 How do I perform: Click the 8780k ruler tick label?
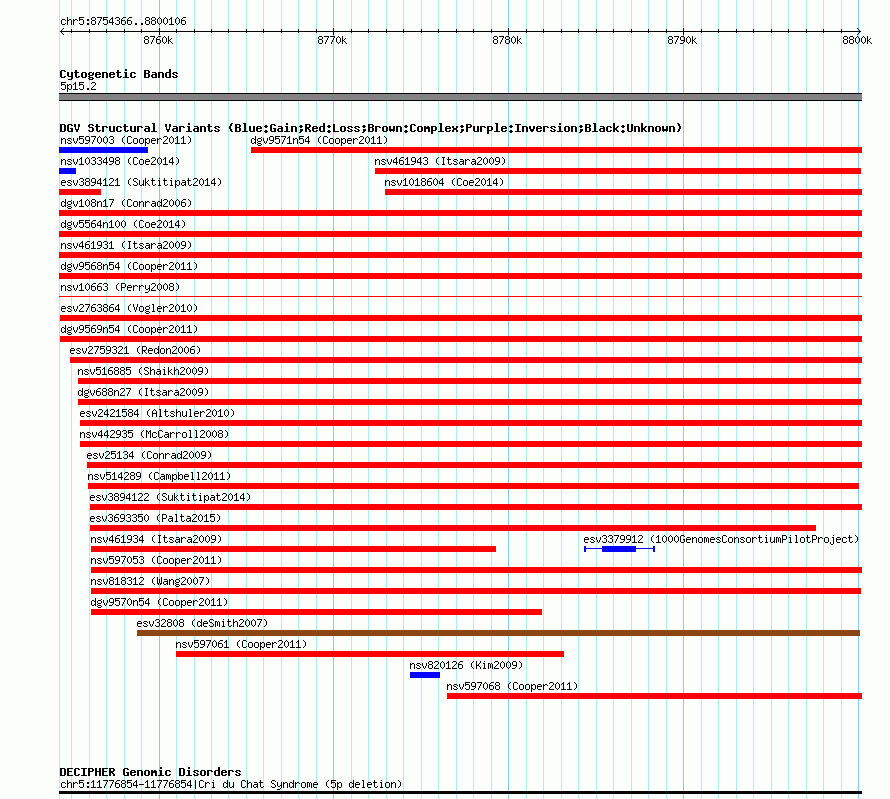pyautogui.click(x=507, y=40)
